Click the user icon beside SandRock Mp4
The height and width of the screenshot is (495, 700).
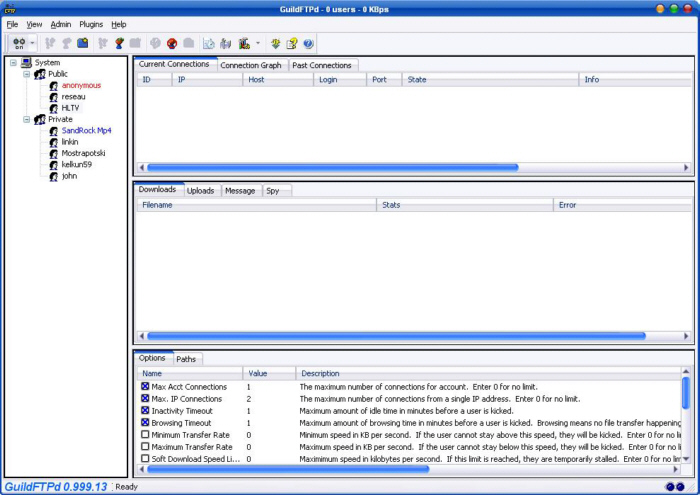(54, 131)
